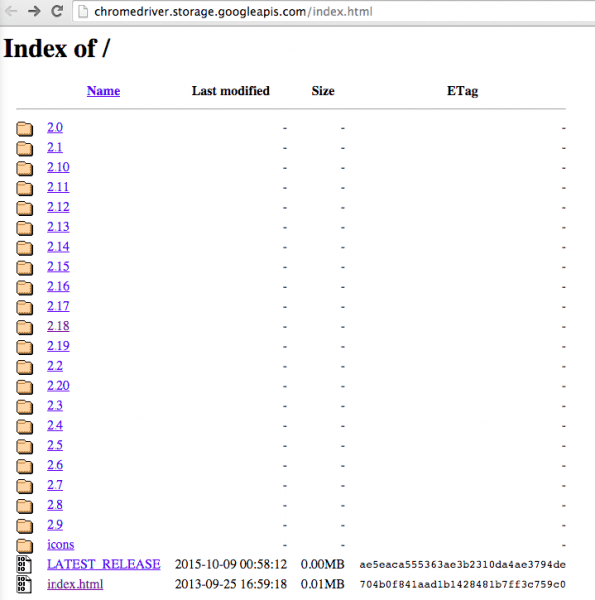Screen dimensions: 595x600
Task: Click the folder icon beside 2.14
Action: point(24,248)
